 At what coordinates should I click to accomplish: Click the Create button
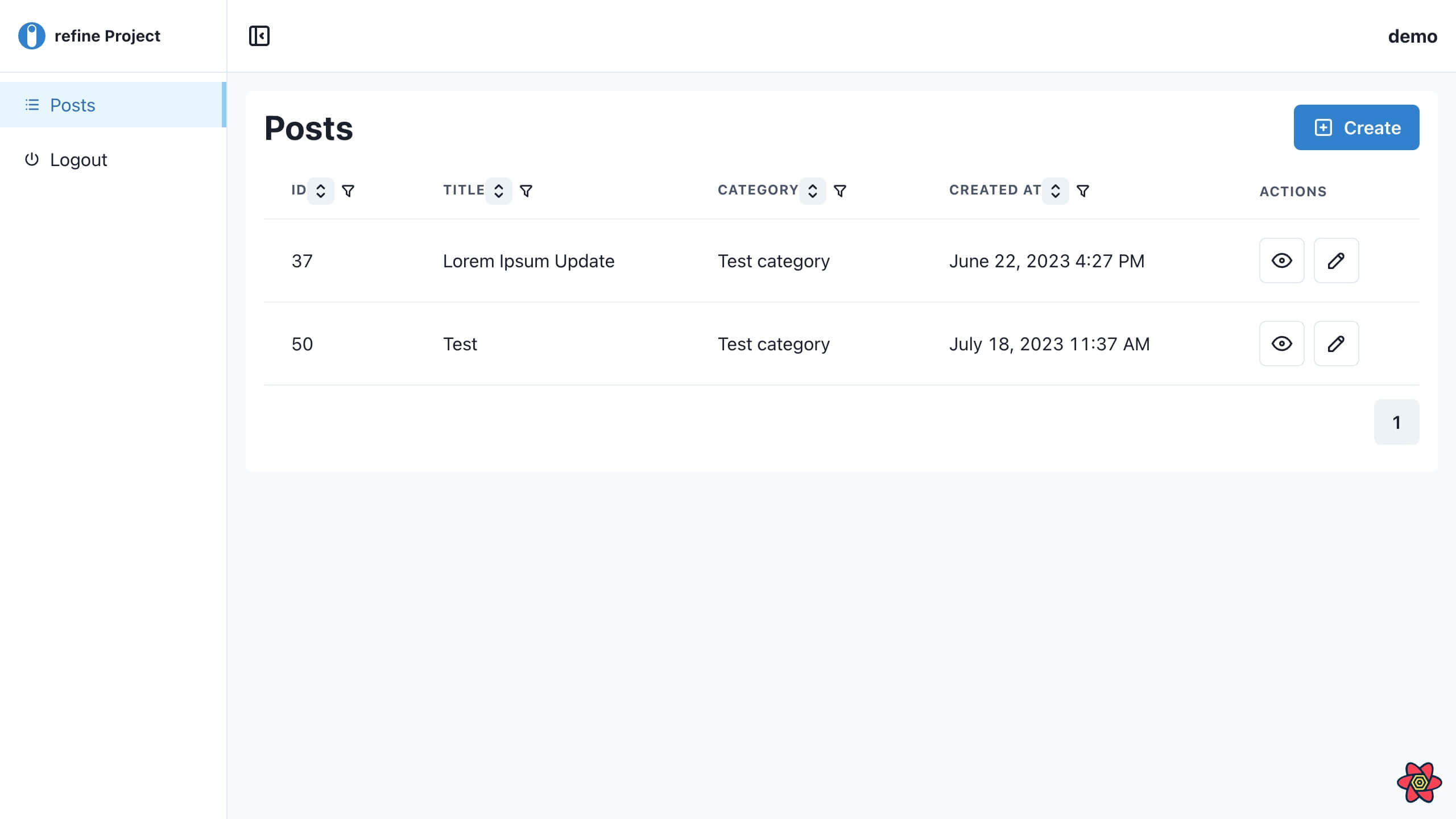click(1357, 127)
